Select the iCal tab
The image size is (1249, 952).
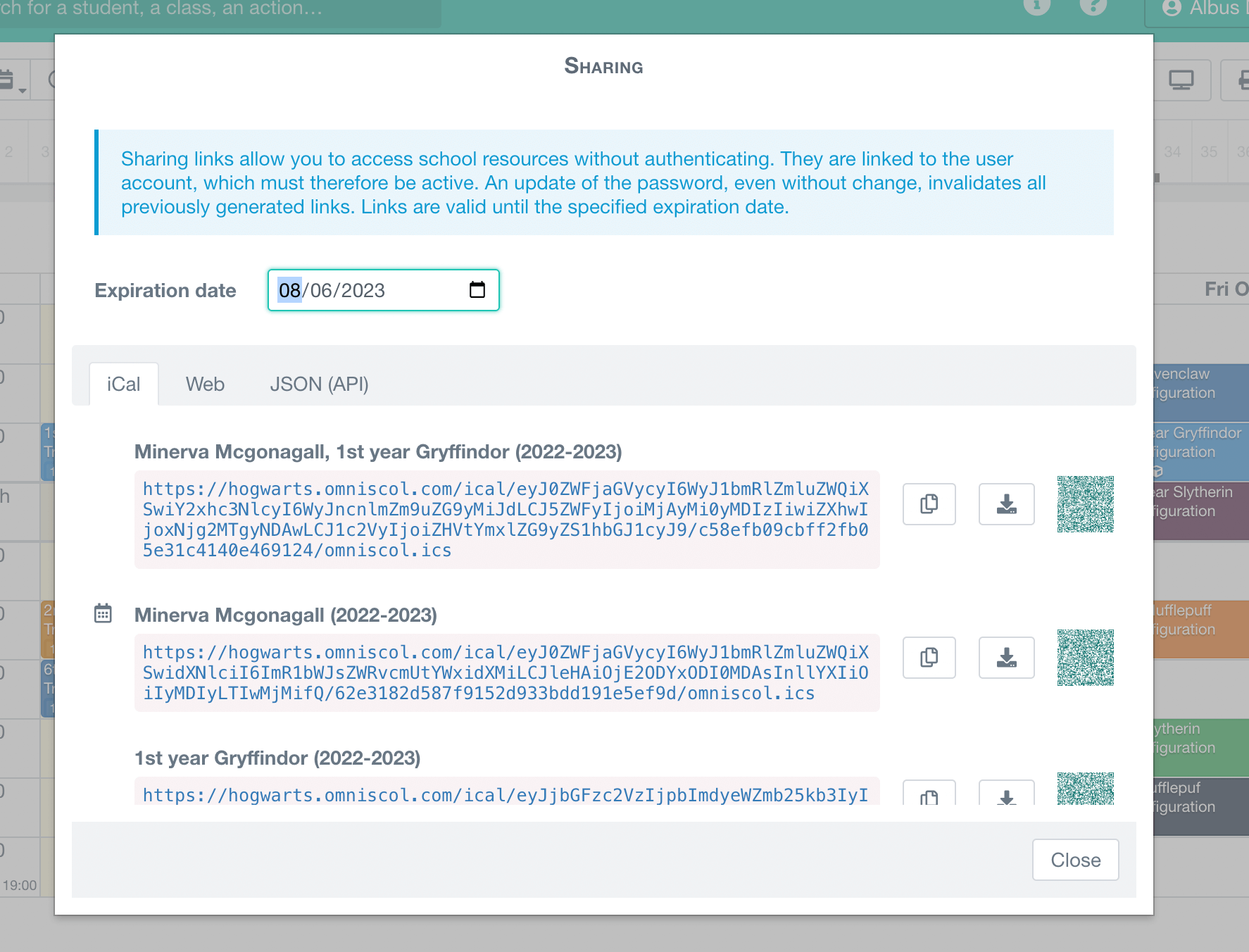point(123,384)
